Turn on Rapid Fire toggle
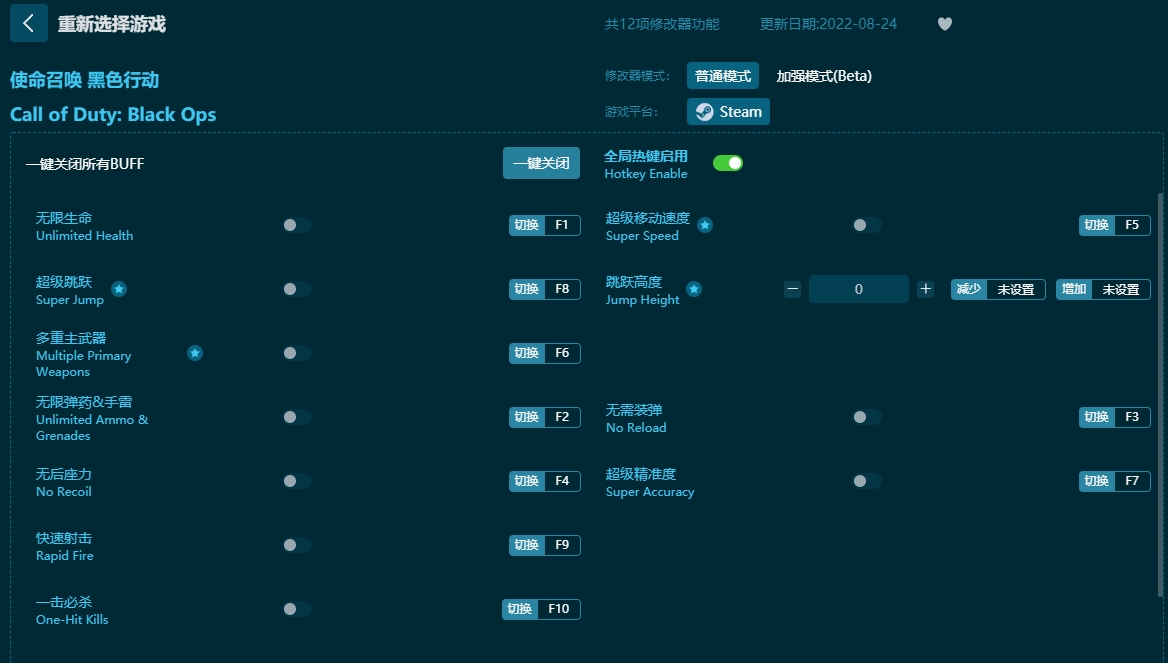1168x663 pixels. click(296, 545)
